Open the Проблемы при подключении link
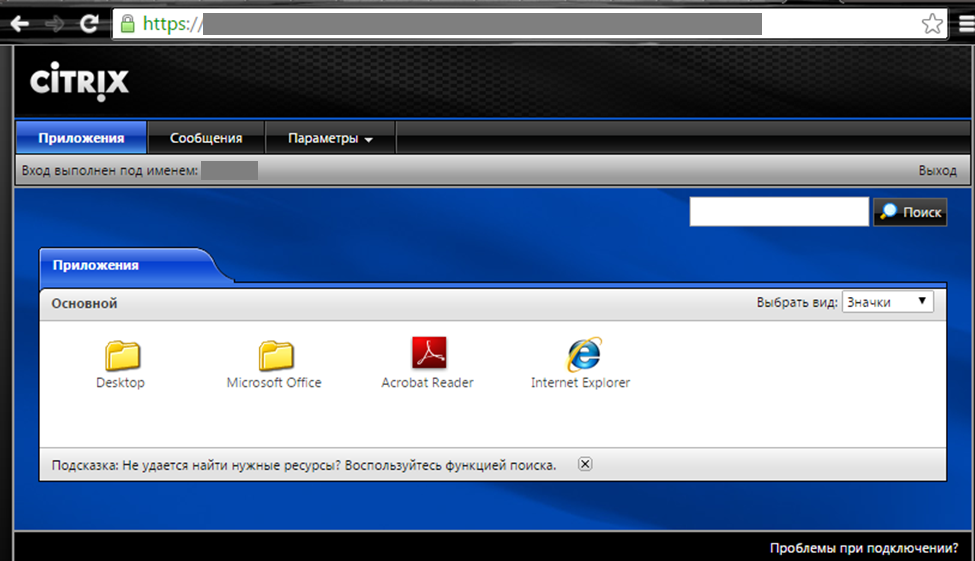 (864, 548)
